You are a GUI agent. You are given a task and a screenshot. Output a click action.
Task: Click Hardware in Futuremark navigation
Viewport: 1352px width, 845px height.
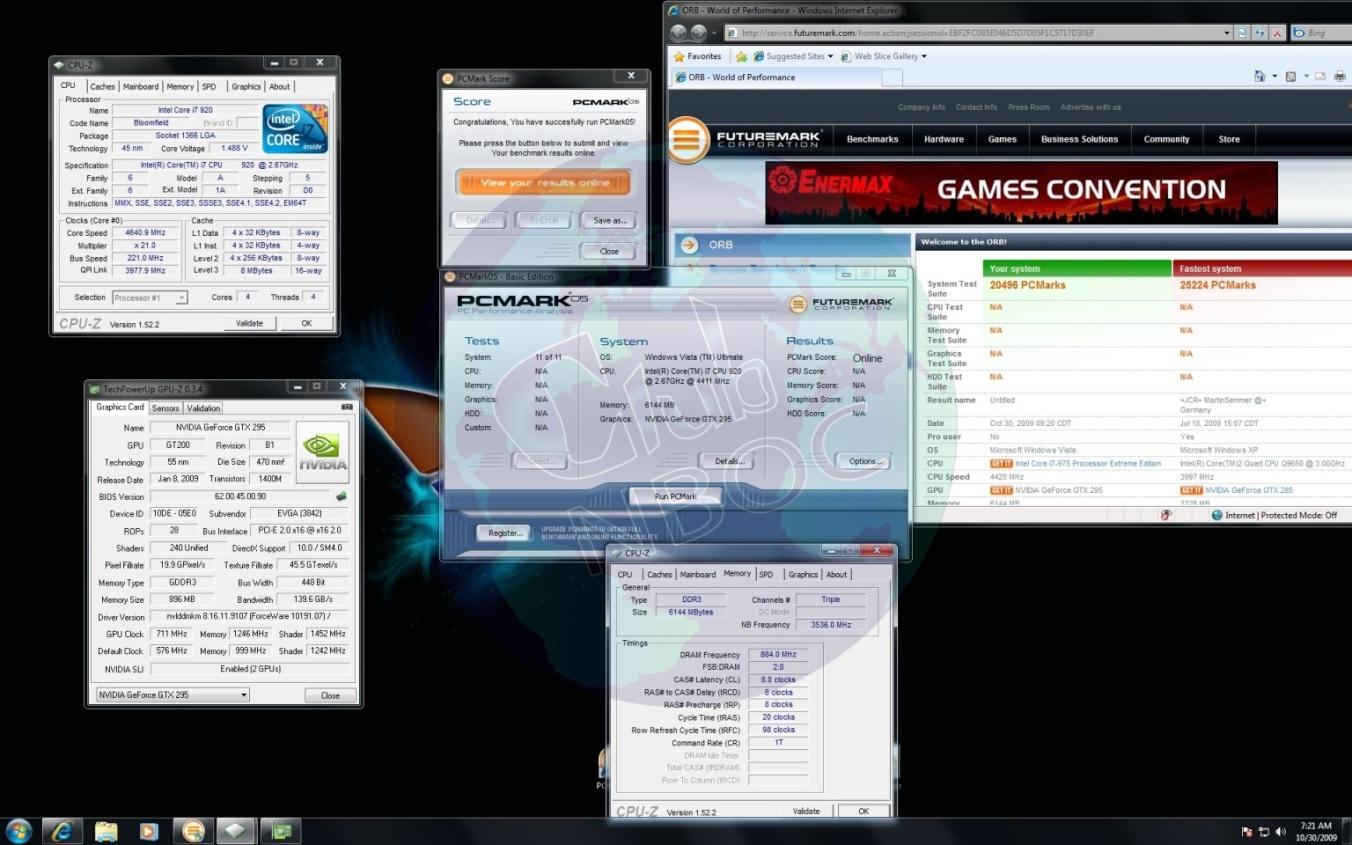(944, 139)
